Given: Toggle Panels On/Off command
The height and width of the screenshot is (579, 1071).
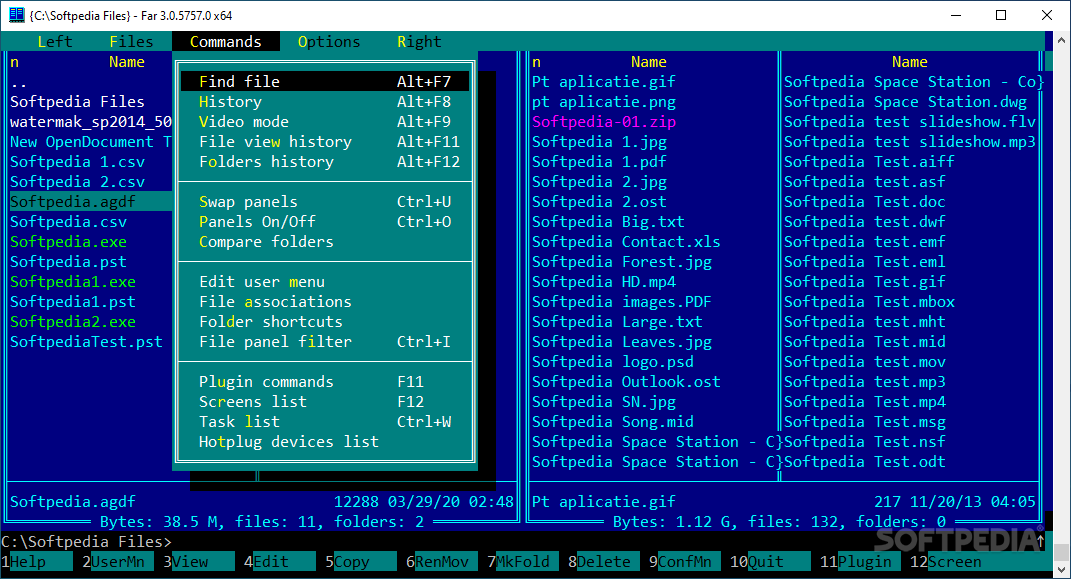Looking at the screenshot, I should pyautogui.click(x=325, y=221).
